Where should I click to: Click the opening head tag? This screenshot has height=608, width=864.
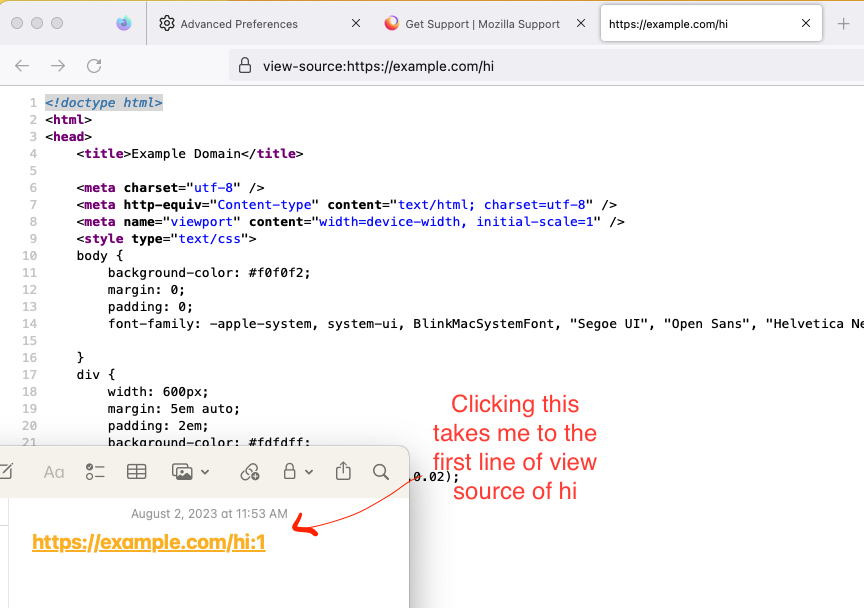tap(68, 137)
